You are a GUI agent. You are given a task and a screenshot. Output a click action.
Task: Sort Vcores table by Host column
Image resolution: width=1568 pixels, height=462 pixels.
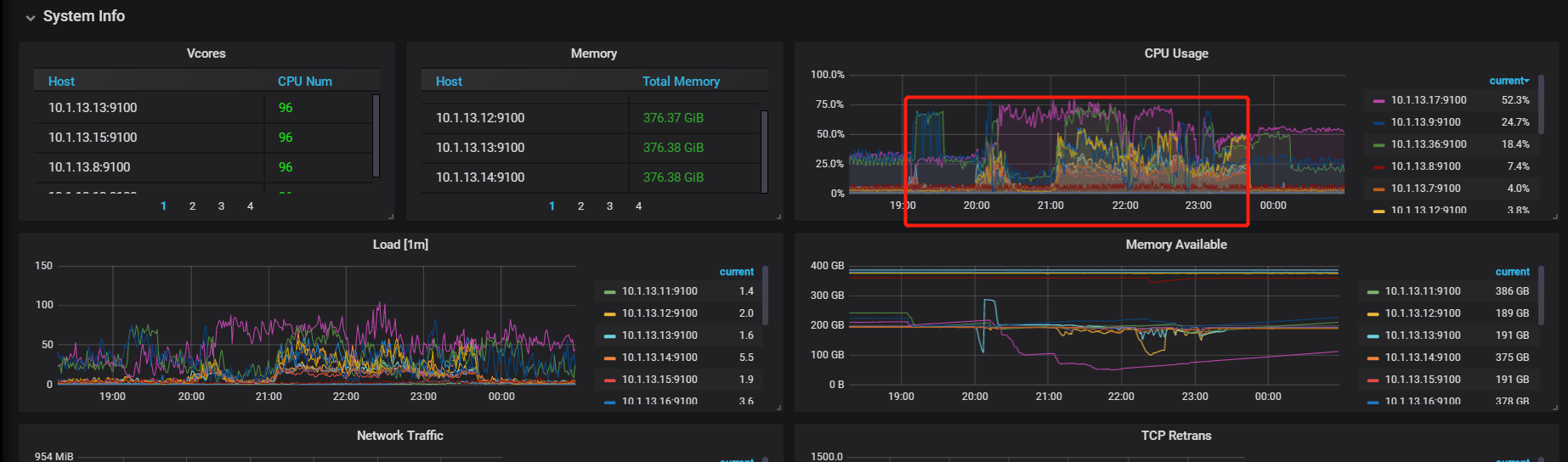(x=61, y=82)
